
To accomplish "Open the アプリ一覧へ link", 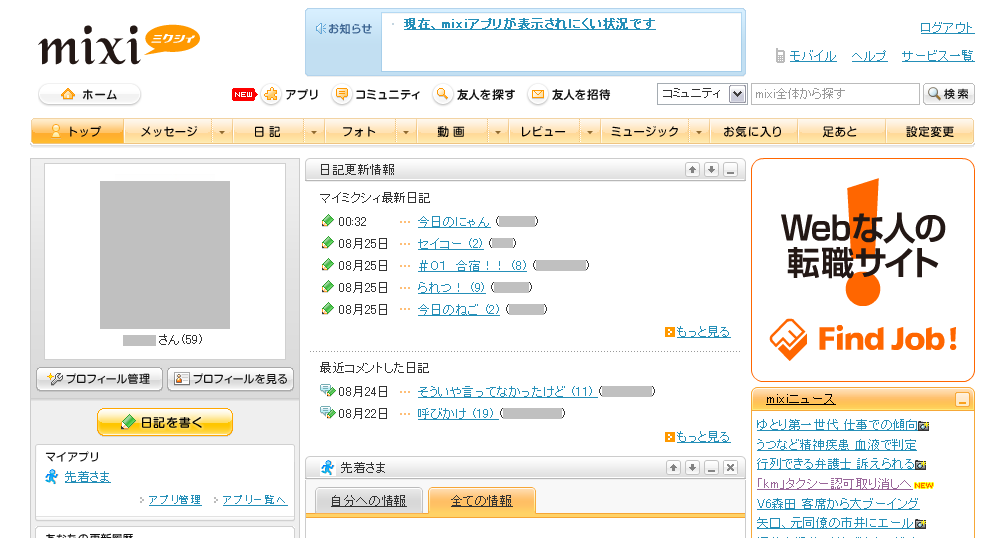I will [254, 500].
